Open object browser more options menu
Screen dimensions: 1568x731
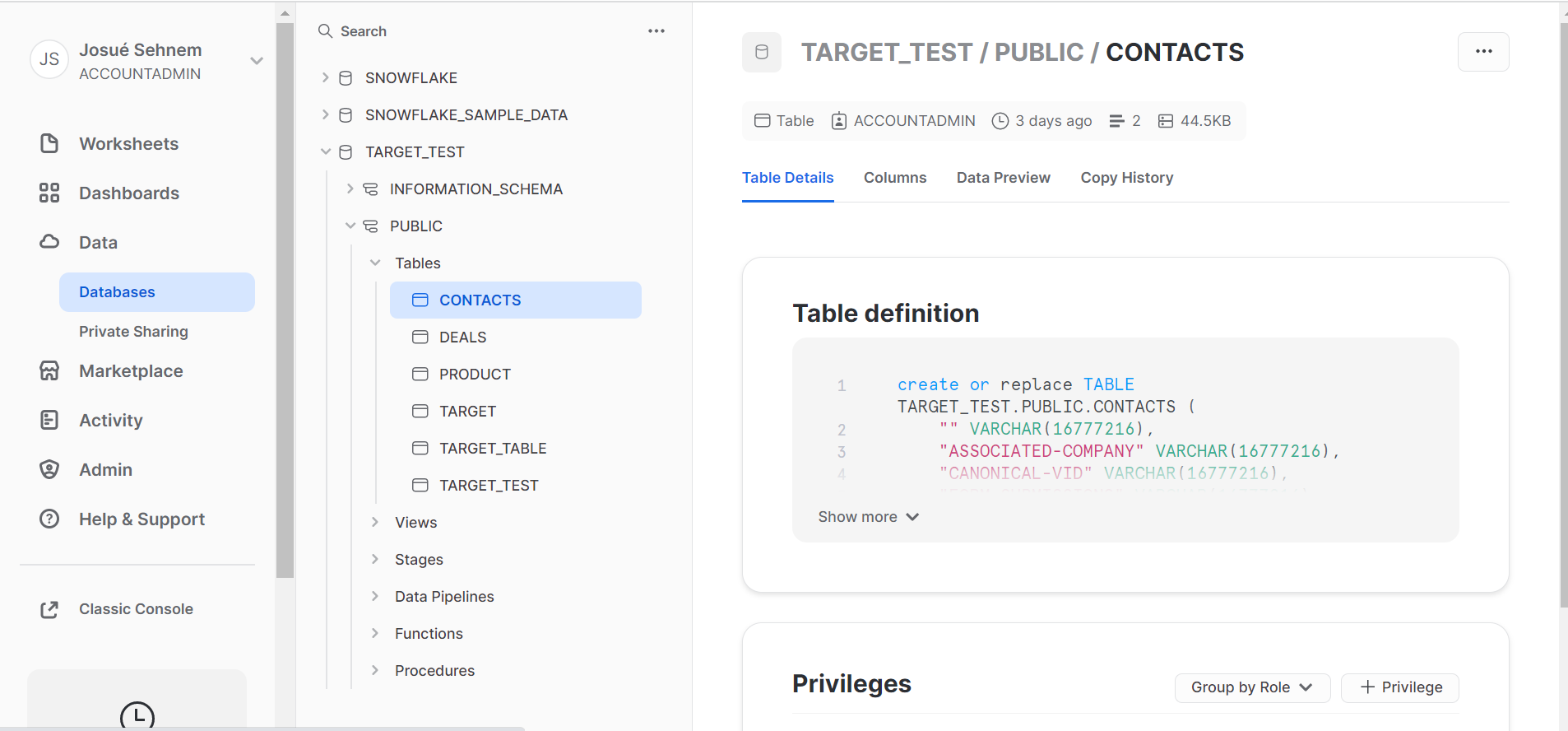656,31
